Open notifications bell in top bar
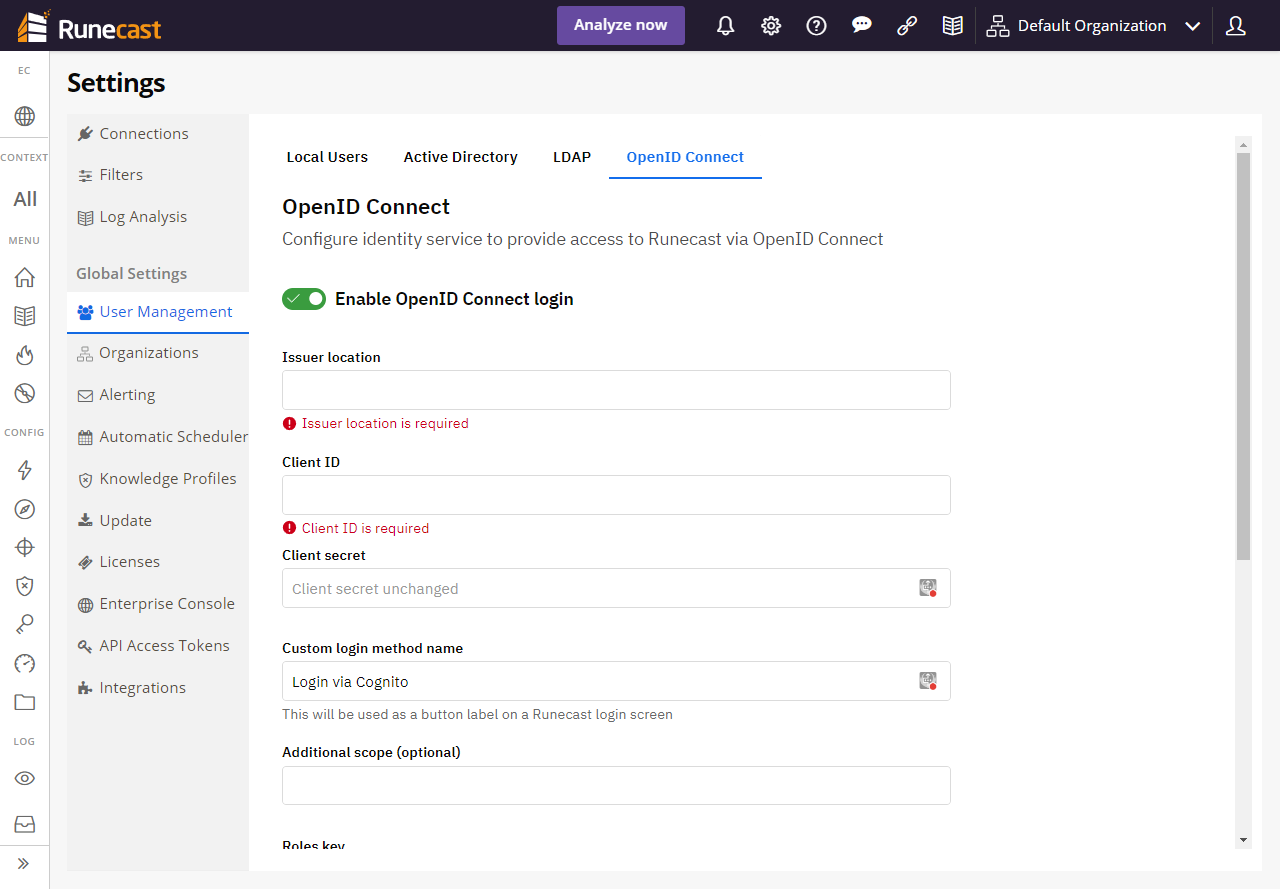 (726, 26)
